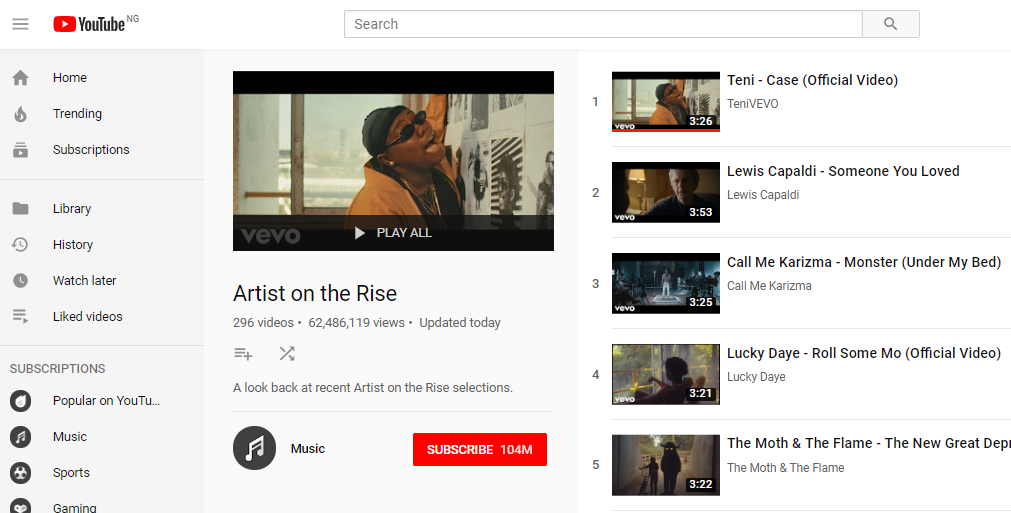Click the Watch later clock icon
The width and height of the screenshot is (1011, 513).
click(21, 280)
